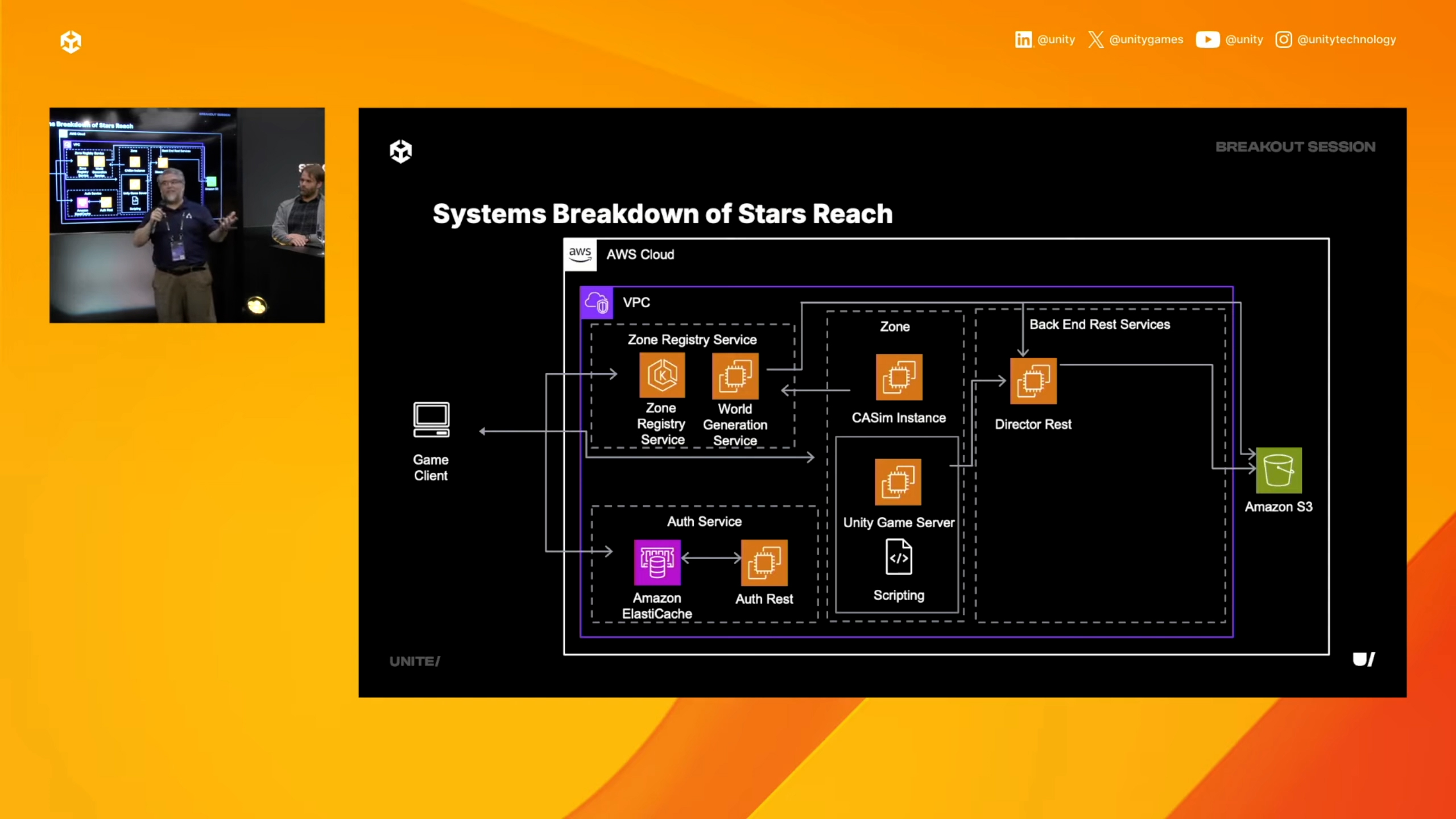This screenshot has width=1456, height=819.
Task: Click the Amazon ElastiCache icon
Action: point(657,562)
